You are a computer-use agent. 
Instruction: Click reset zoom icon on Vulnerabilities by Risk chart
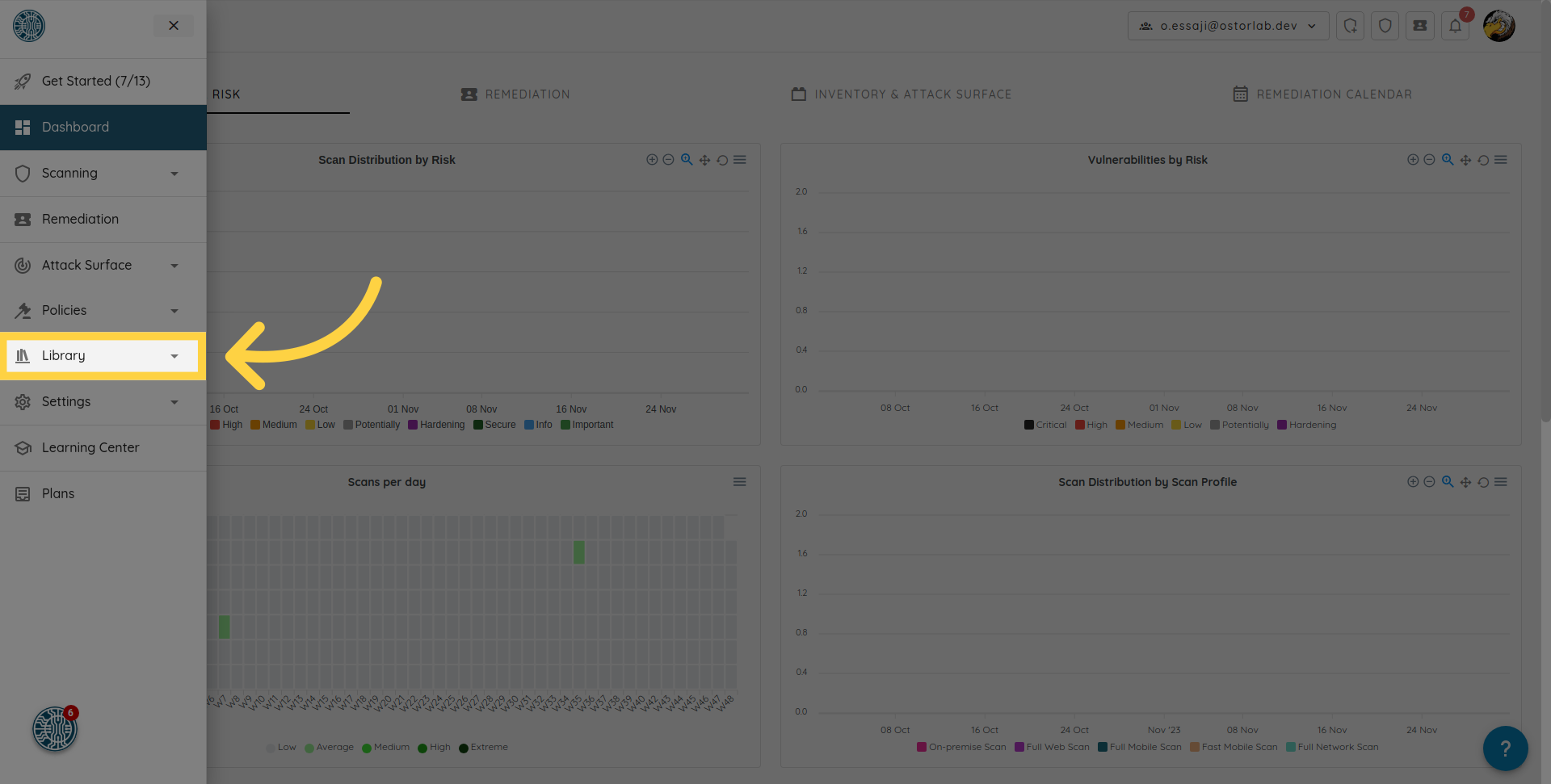[1483, 160]
